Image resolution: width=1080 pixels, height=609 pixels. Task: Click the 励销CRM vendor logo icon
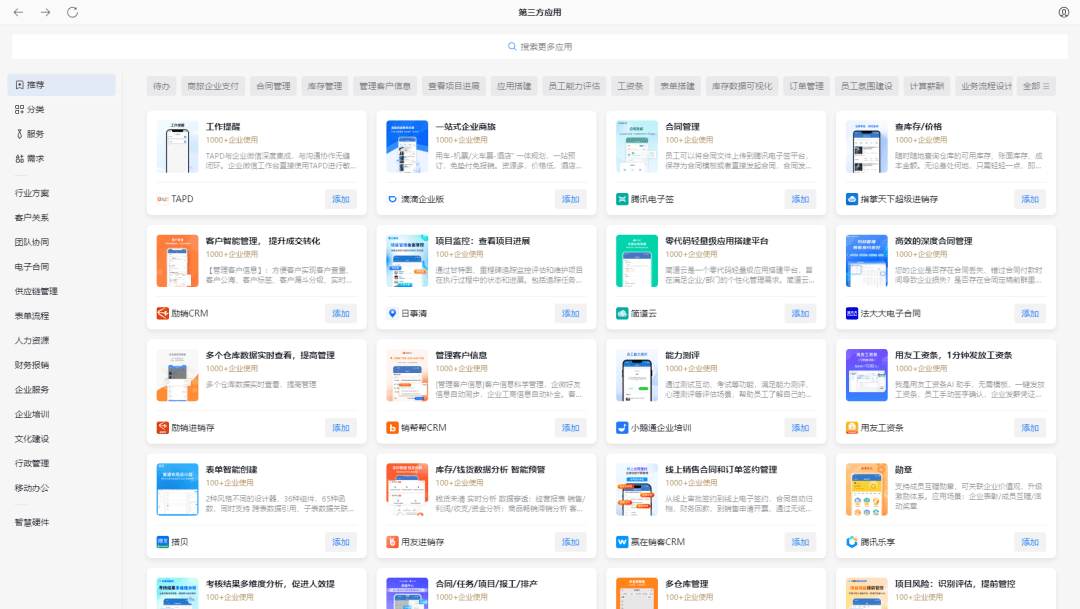point(163,313)
